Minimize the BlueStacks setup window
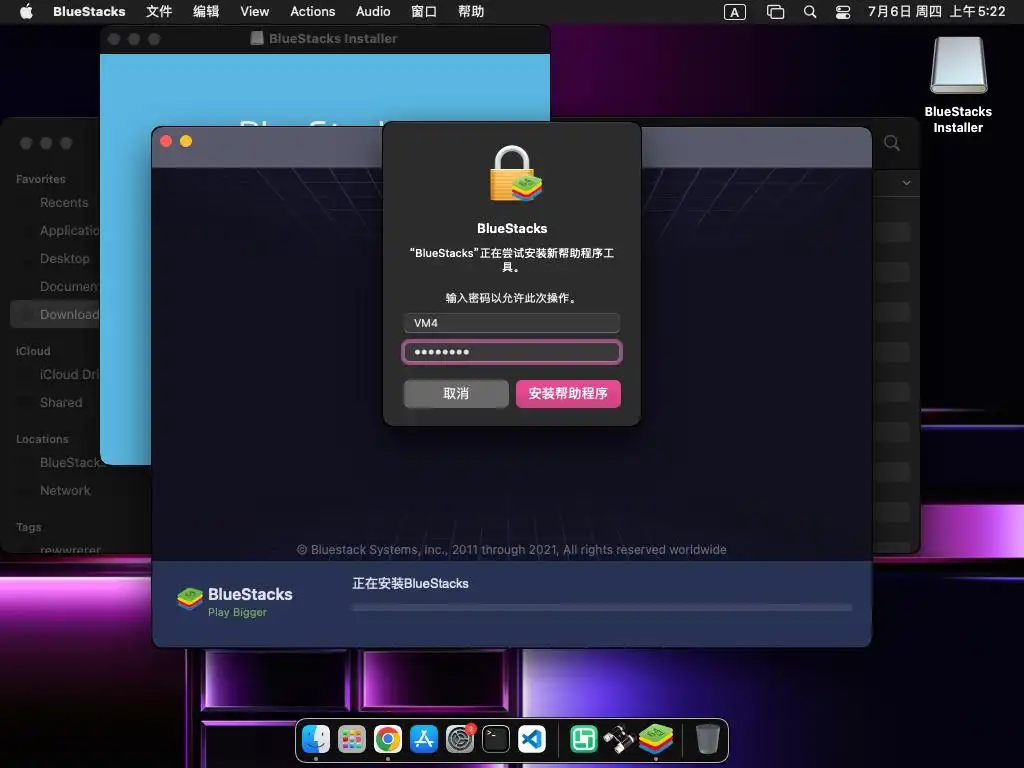The image size is (1024, 768). point(186,141)
